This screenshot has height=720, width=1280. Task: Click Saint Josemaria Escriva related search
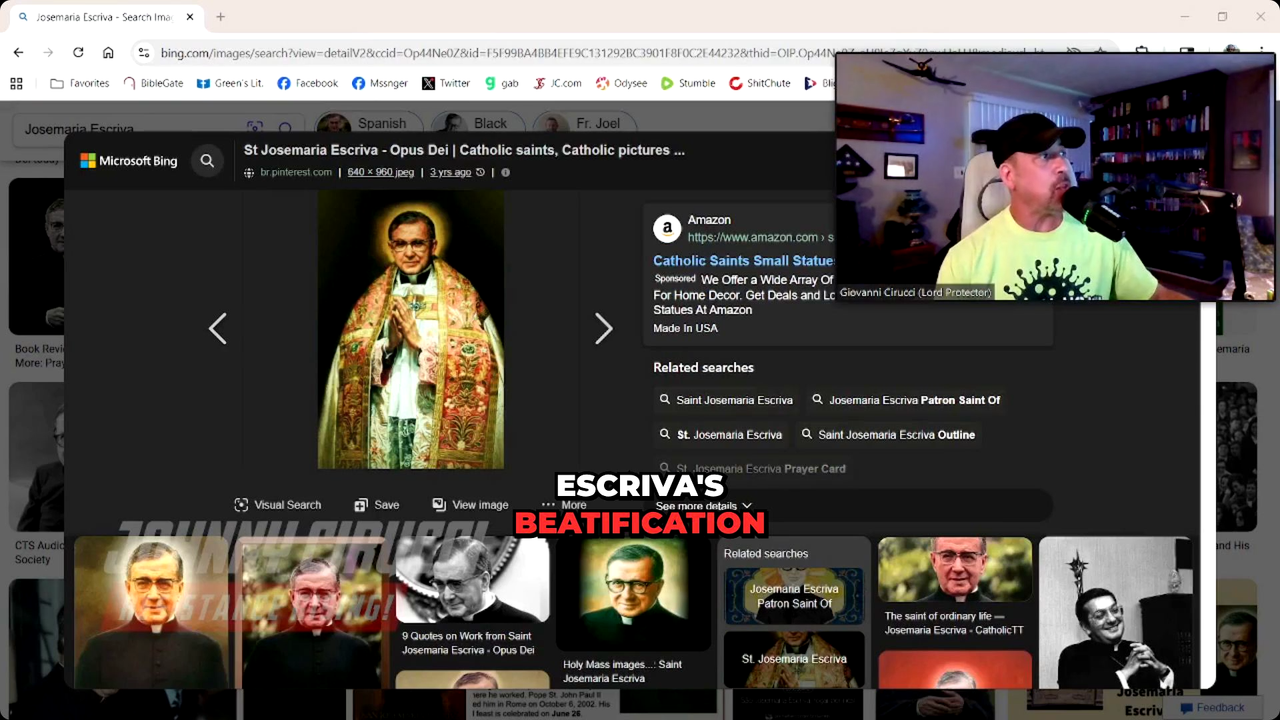click(x=726, y=400)
